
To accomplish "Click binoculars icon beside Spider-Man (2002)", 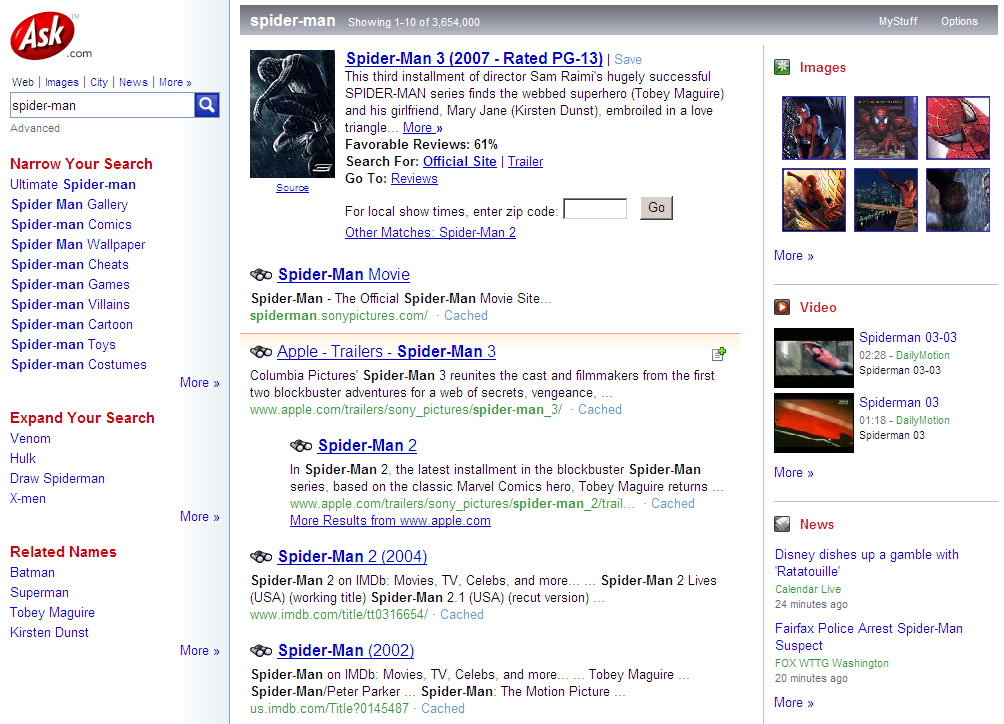I will 261,651.
